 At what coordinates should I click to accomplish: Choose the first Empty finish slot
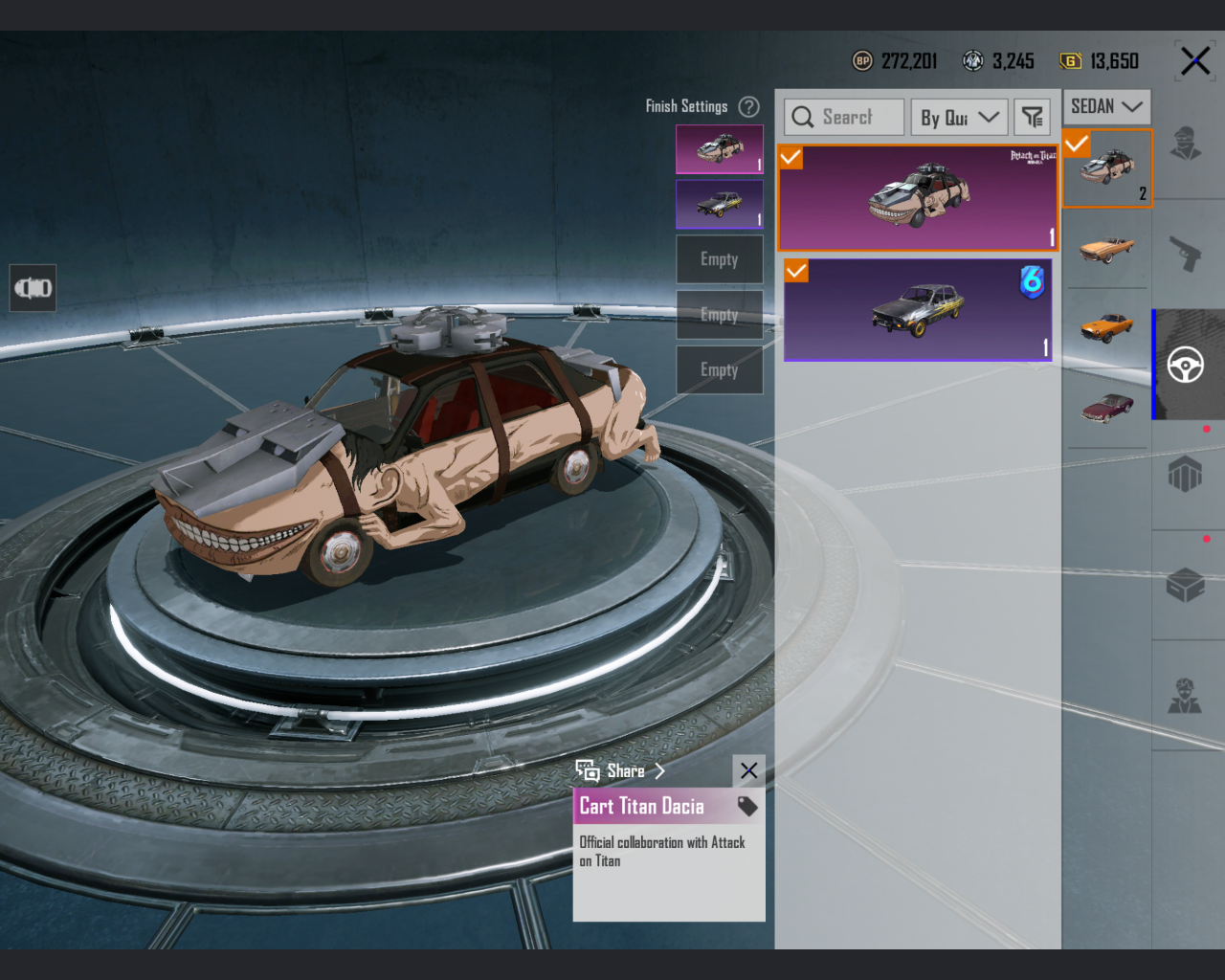pyautogui.click(x=720, y=259)
